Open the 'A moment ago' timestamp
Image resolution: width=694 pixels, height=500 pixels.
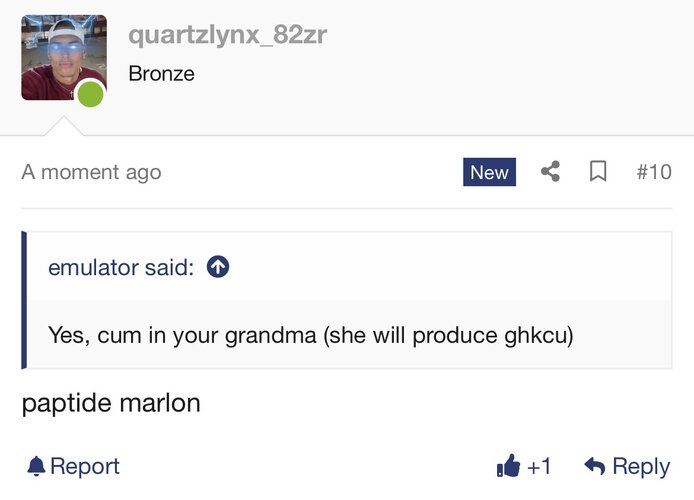coord(92,172)
